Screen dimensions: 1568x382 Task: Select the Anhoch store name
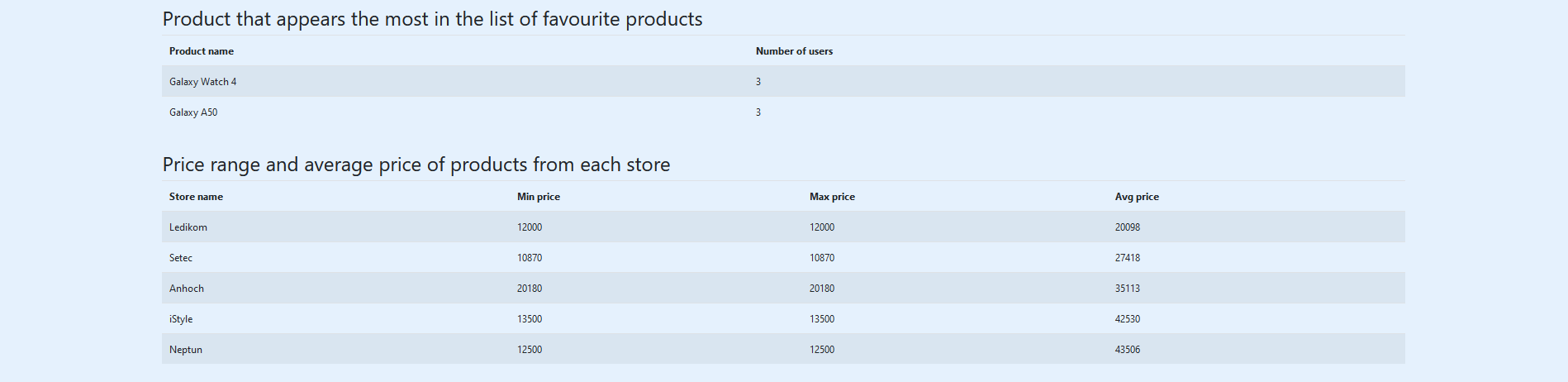tap(187, 289)
